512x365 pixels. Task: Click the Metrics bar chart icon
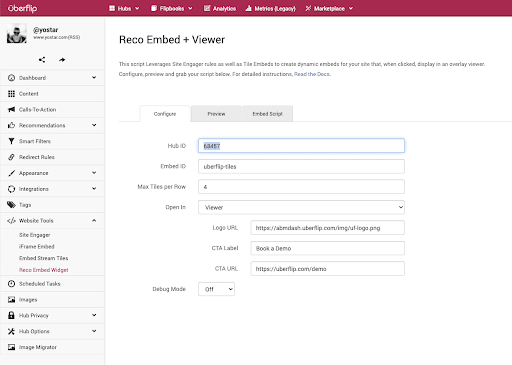pos(248,8)
